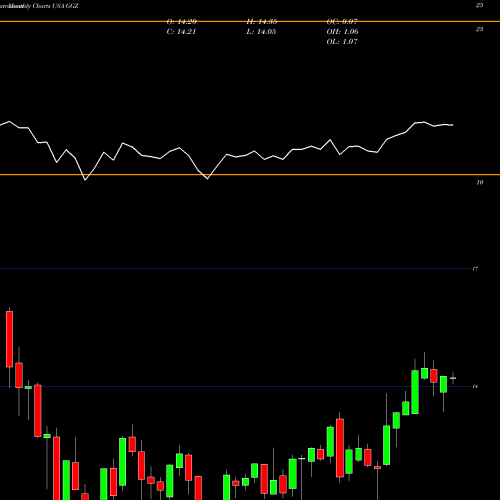Select the 'C: 14.21' close value
The image size is (500, 500).
click(181, 32)
